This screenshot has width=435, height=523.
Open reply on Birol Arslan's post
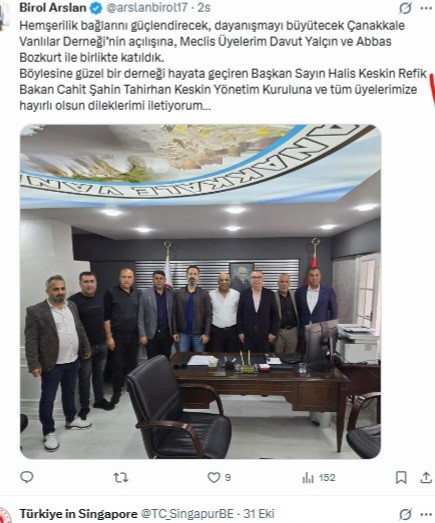(x=27, y=477)
